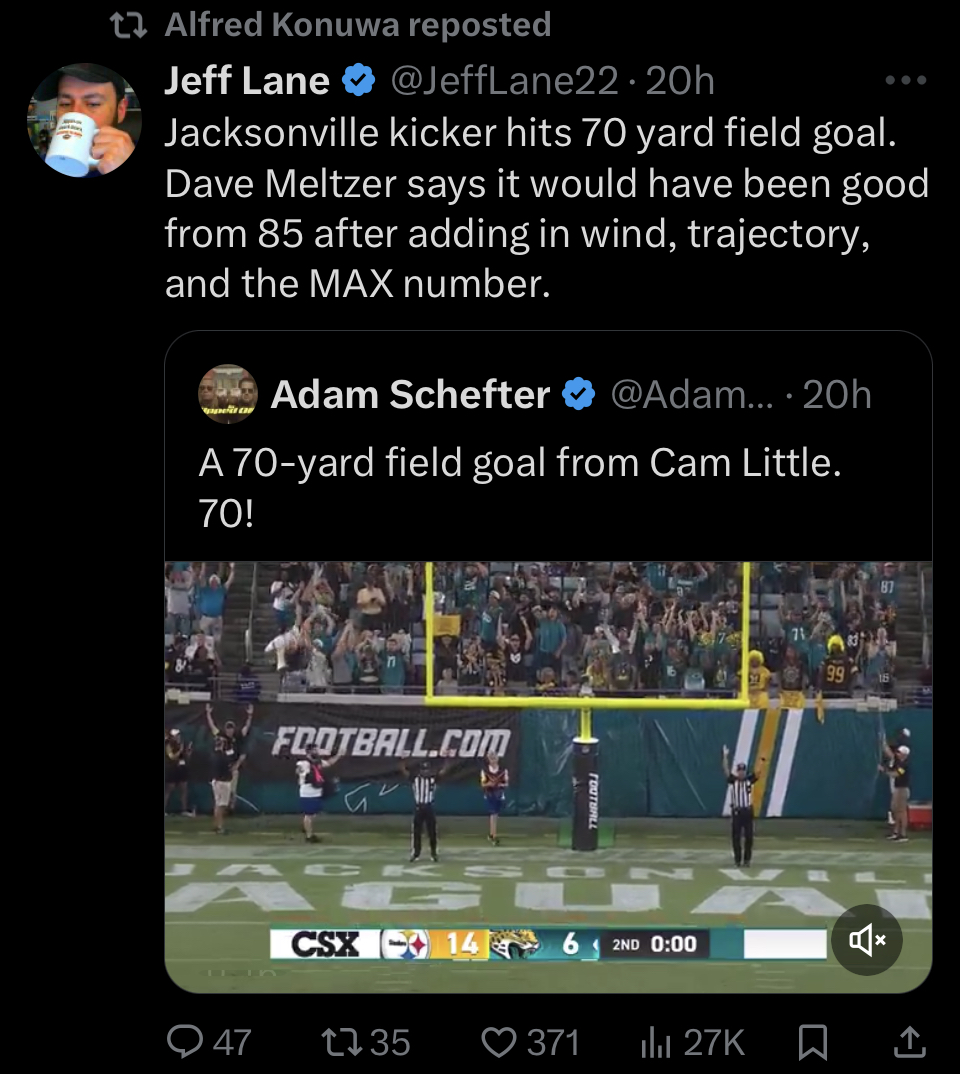Viewport: 960px width, 1074px height.
Task: Click "Alfred Konuwa reposted" label
Action: pos(357,24)
